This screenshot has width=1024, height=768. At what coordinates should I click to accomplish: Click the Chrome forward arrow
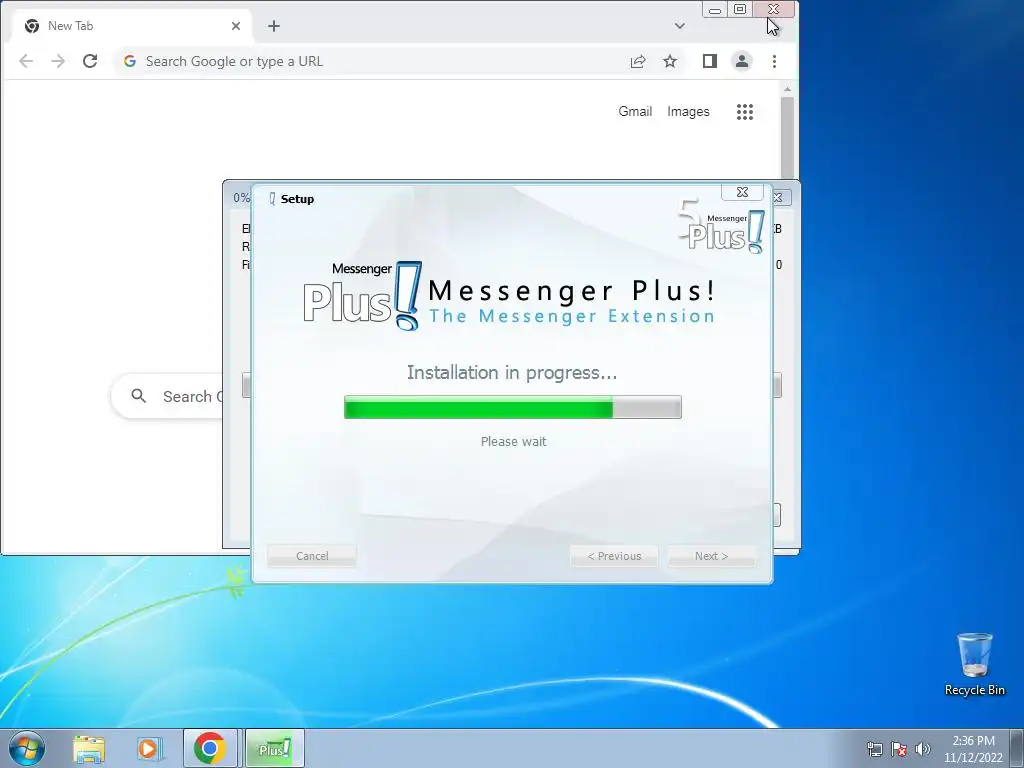[x=58, y=61]
